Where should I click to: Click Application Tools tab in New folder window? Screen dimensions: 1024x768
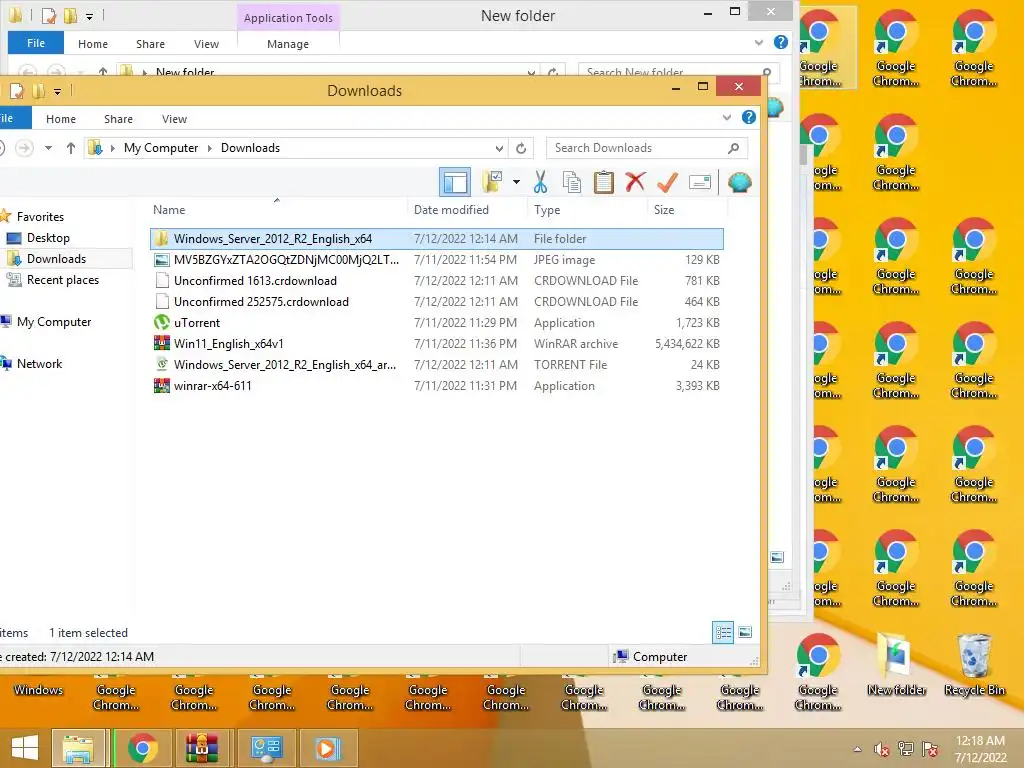[x=288, y=18]
